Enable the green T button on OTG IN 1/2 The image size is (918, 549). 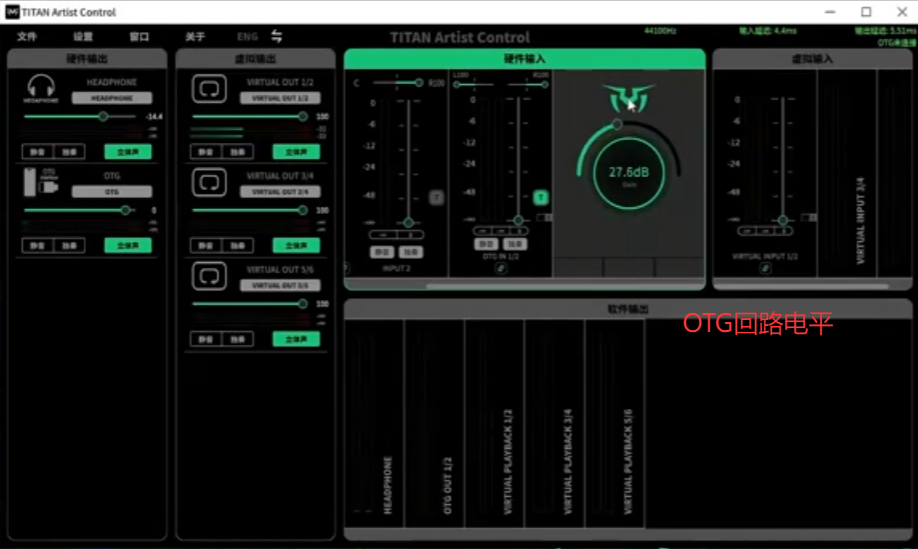[x=541, y=198]
